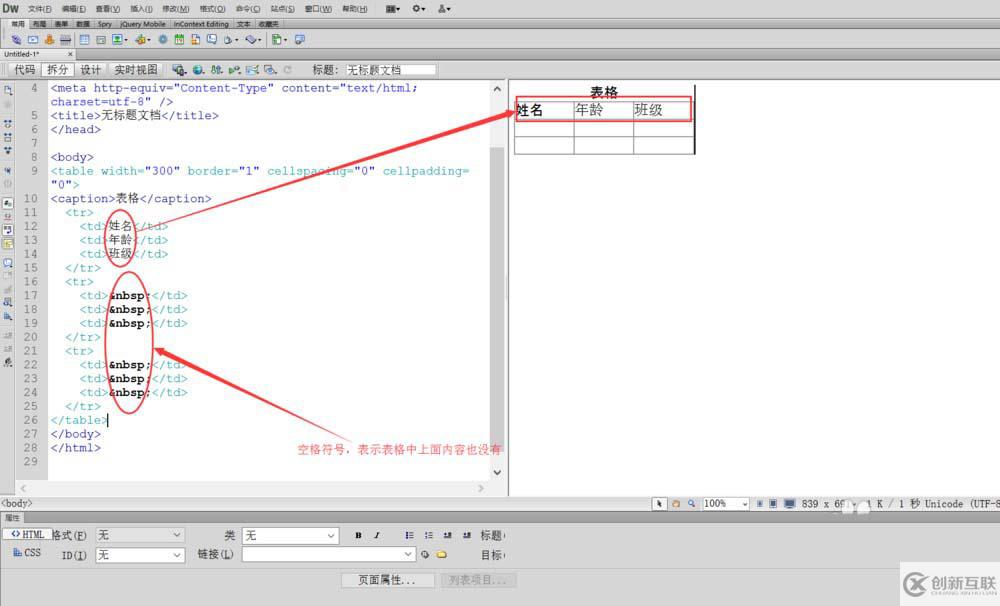1000x606 pixels.
Task: Switch to the Spry insert tab
Action: (105, 24)
